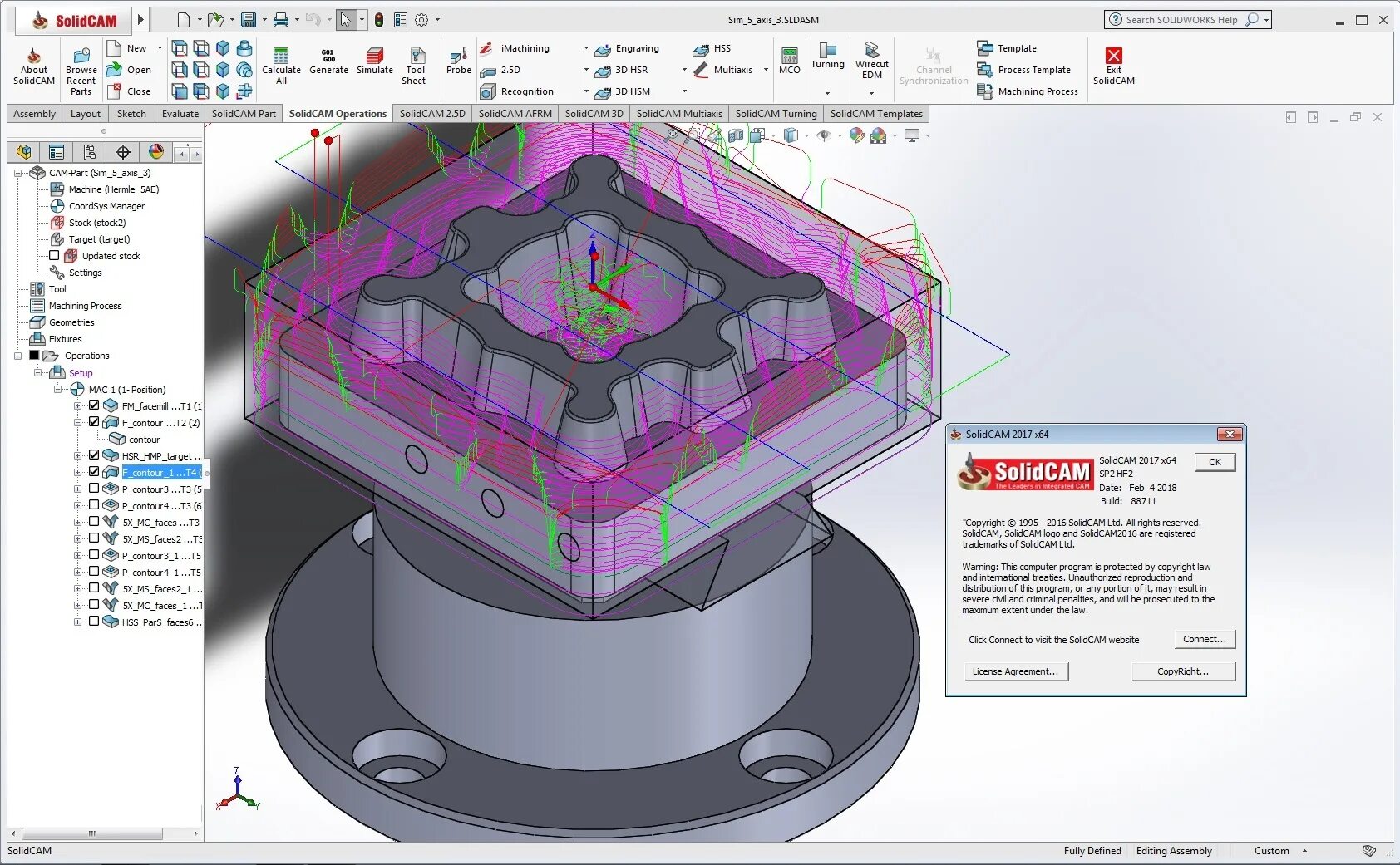Select the Multiaxis operation
This screenshot has width=1400, height=865.
(x=723, y=71)
